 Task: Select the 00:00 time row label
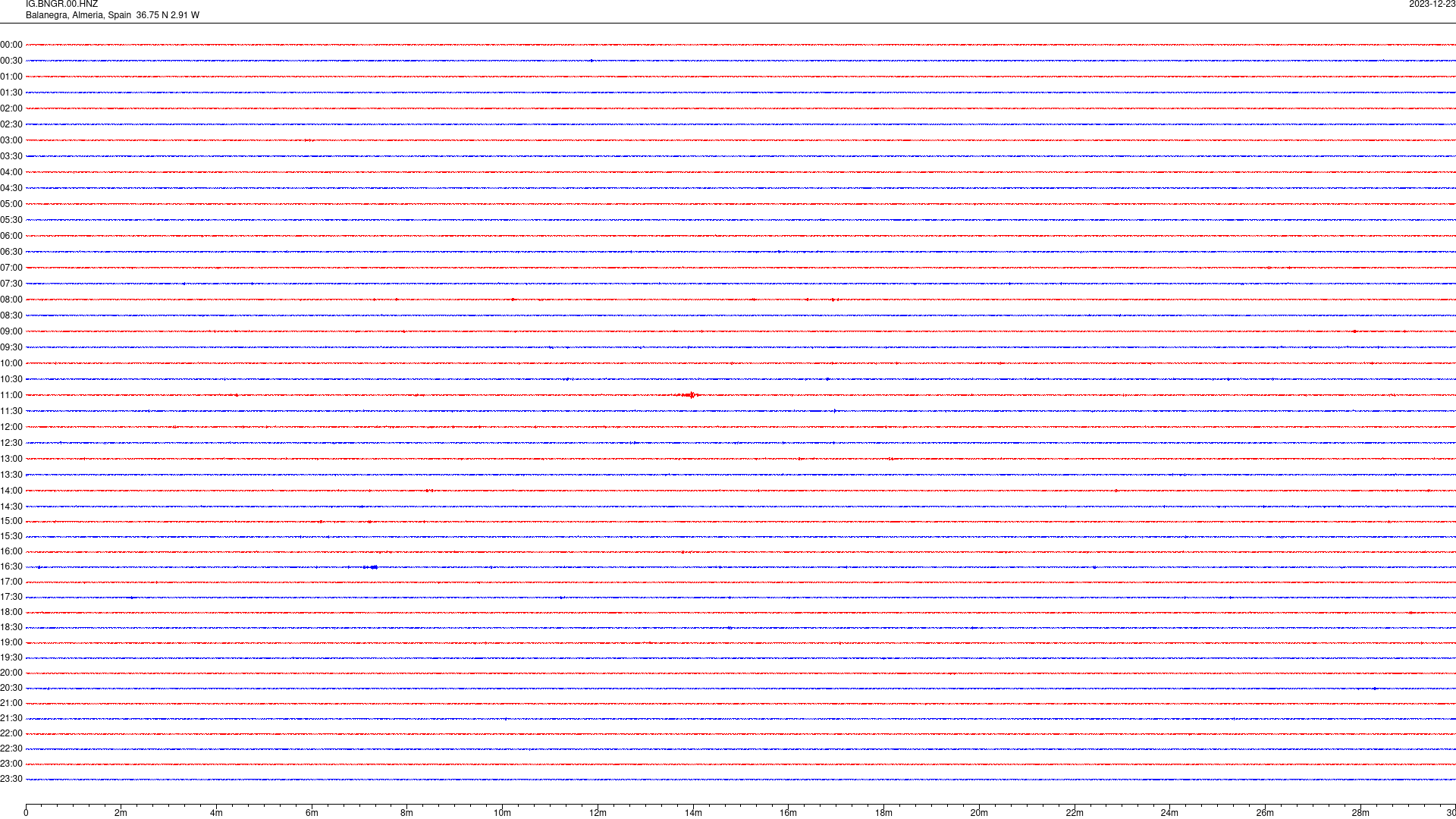11,45
